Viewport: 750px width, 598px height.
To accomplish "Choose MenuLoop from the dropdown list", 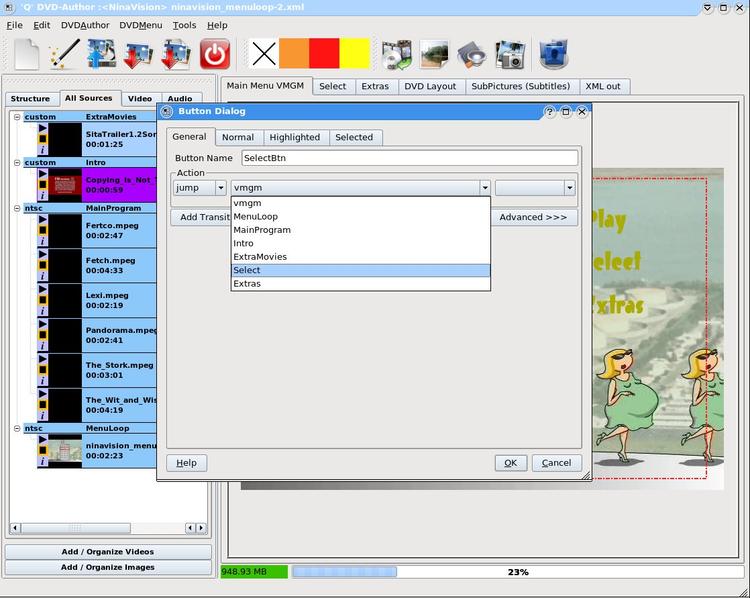I will pos(361,217).
